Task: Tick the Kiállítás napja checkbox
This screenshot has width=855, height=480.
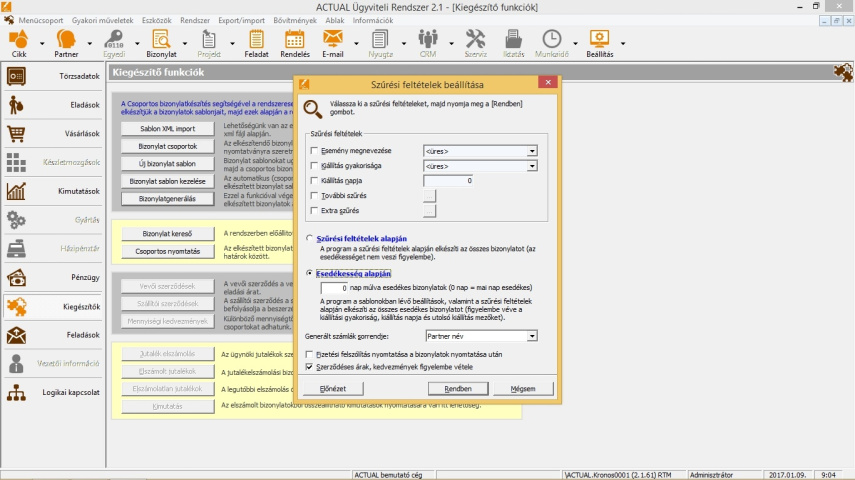Action: pos(314,181)
